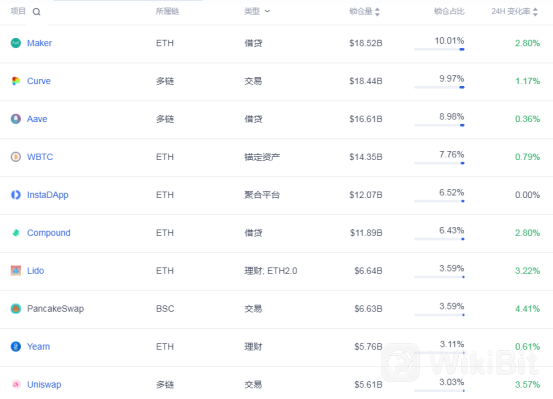The height and width of the screenshot is (399, 553).
Task: Click the 锁仓占比 column header
Action: (449, 12)
